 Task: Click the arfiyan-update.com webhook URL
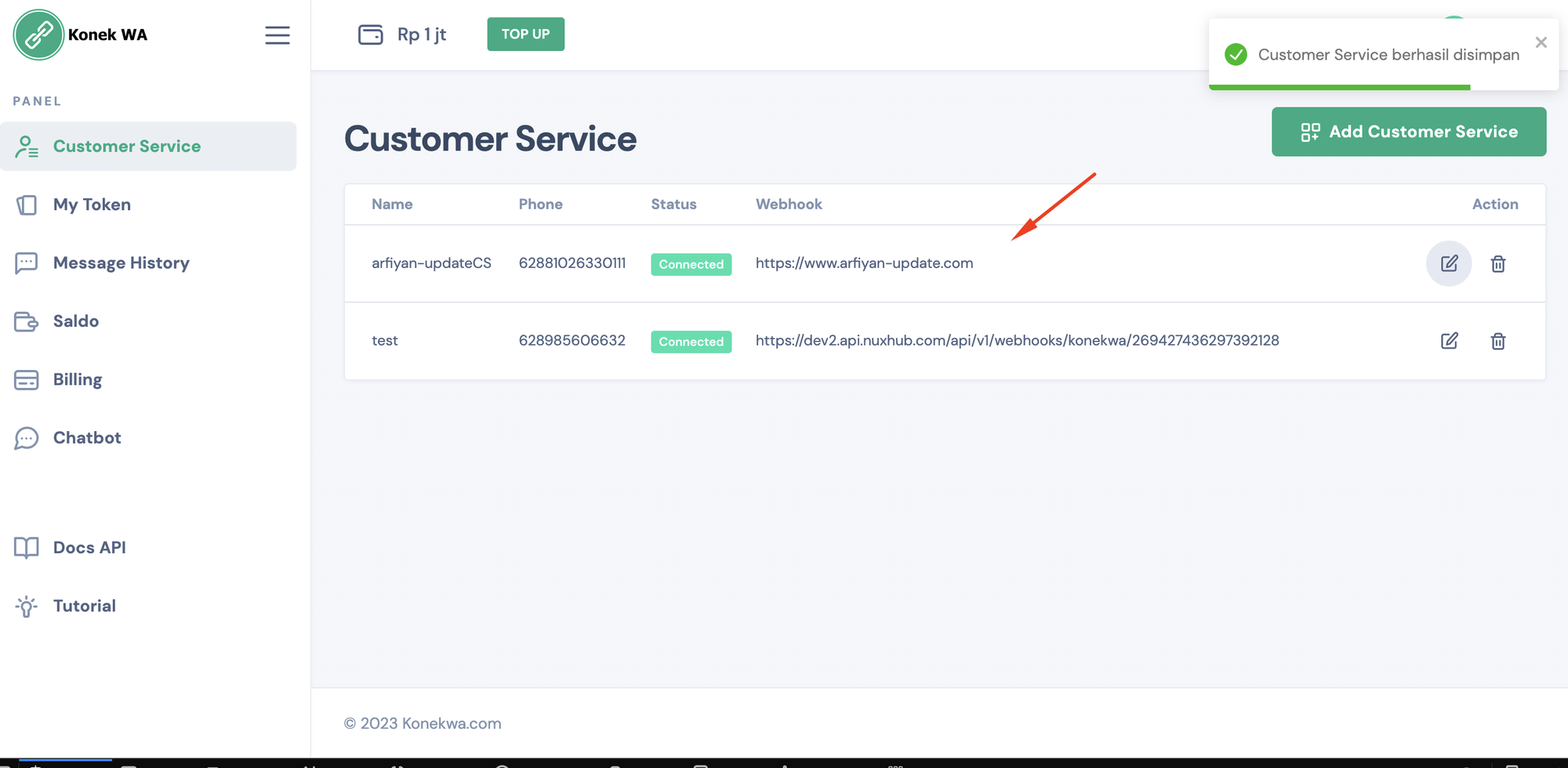click(864, 263)
